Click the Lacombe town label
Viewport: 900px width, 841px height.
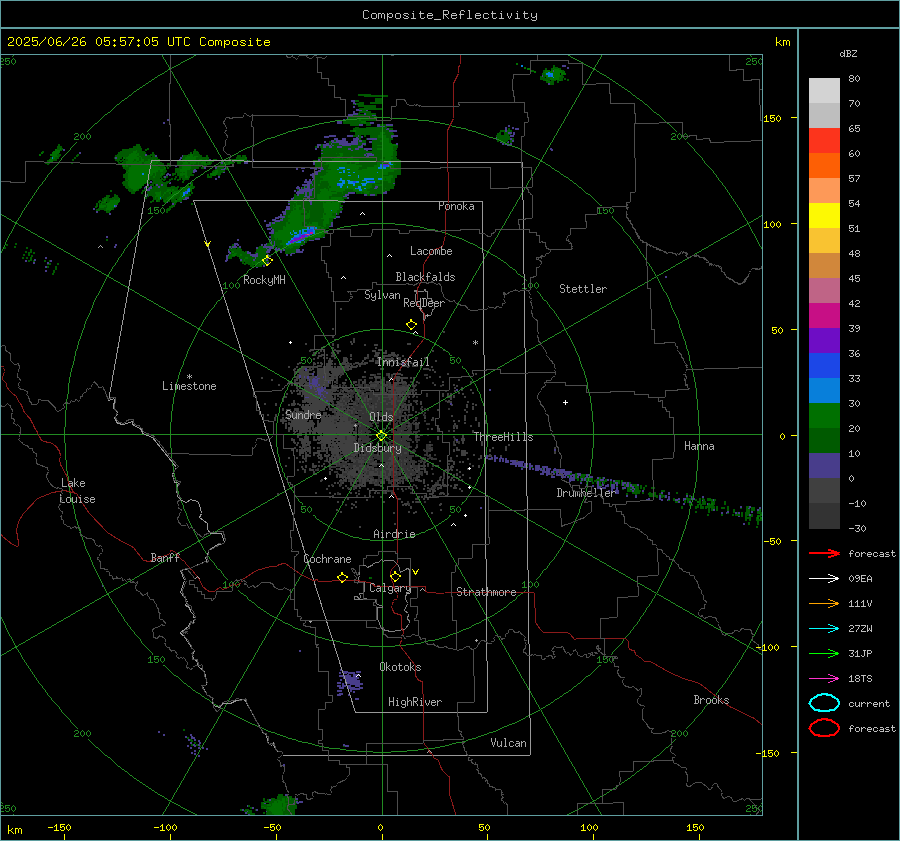click(431, 251)
